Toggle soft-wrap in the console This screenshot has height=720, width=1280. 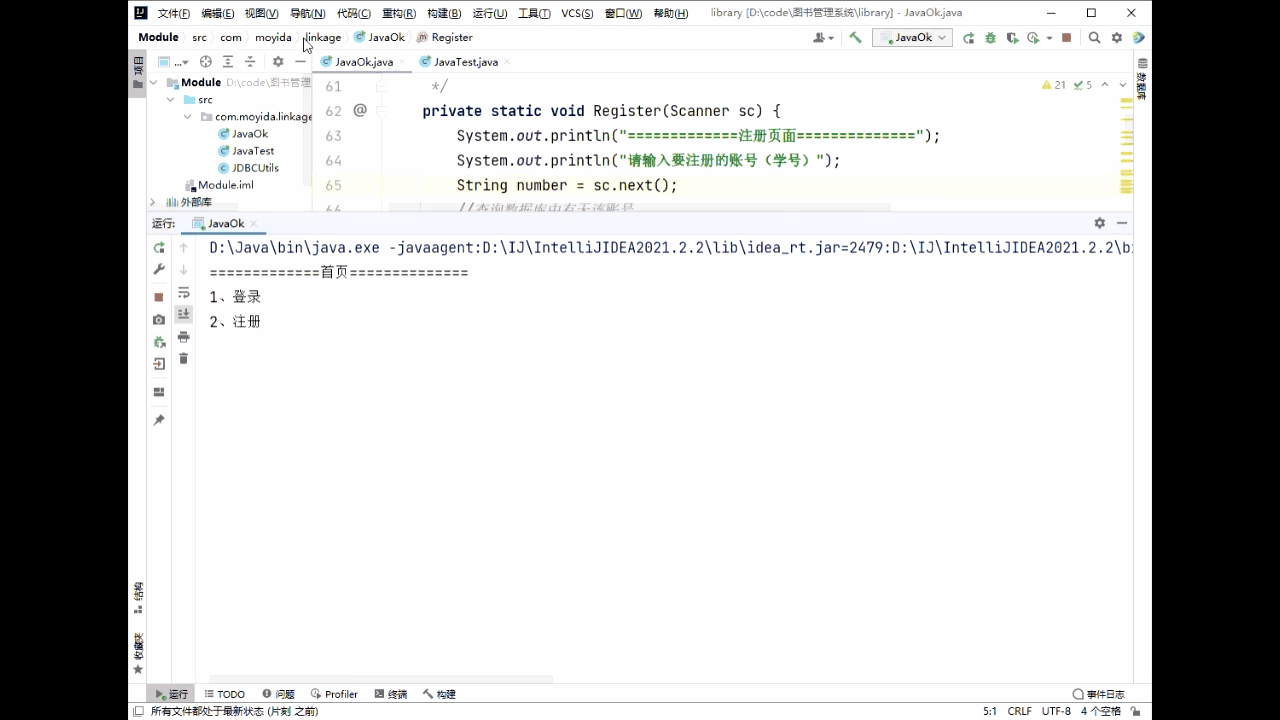(x=184, y=293)
